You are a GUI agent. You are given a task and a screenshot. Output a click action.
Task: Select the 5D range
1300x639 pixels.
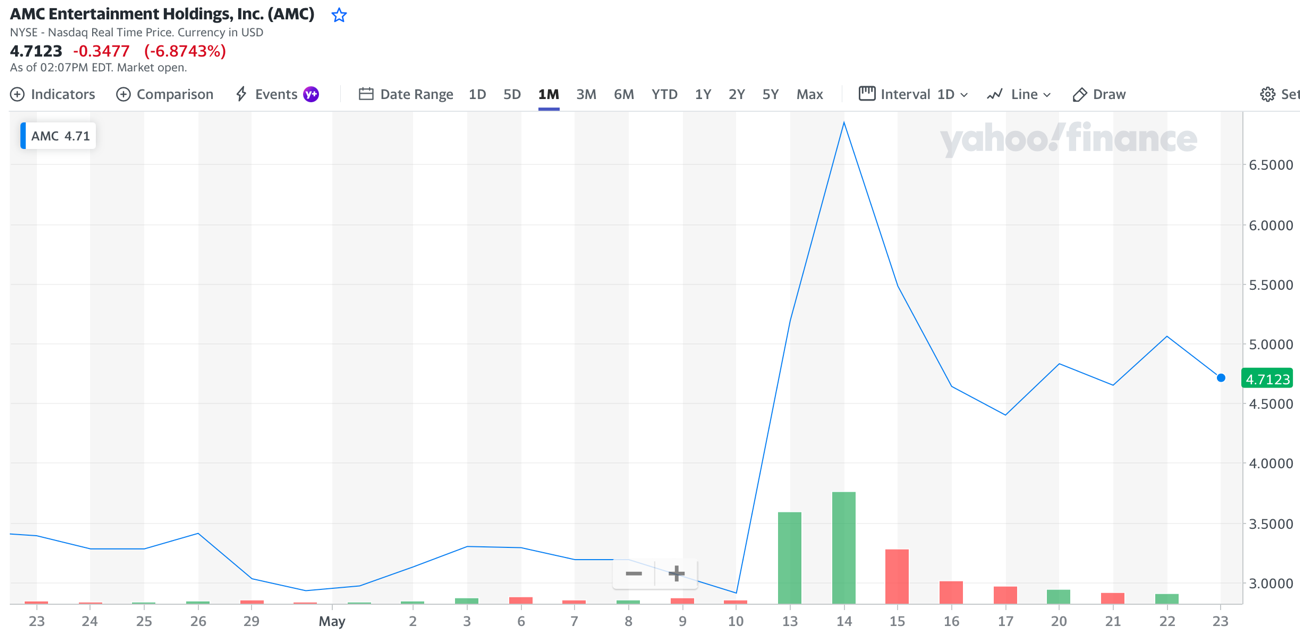coord(512,94)
